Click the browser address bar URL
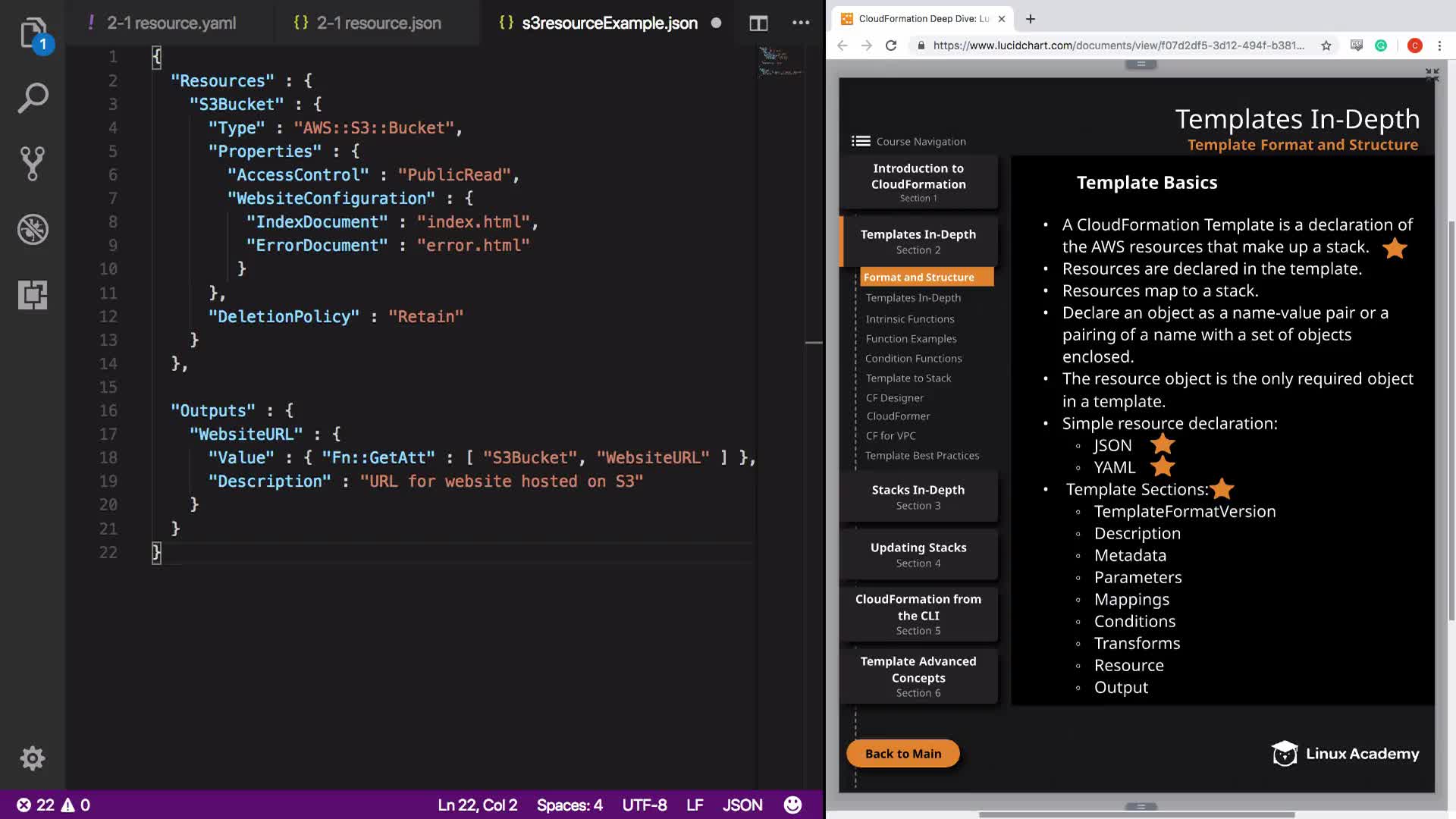Screen dimensions: 1456x819 click(x=1117, y=45)
